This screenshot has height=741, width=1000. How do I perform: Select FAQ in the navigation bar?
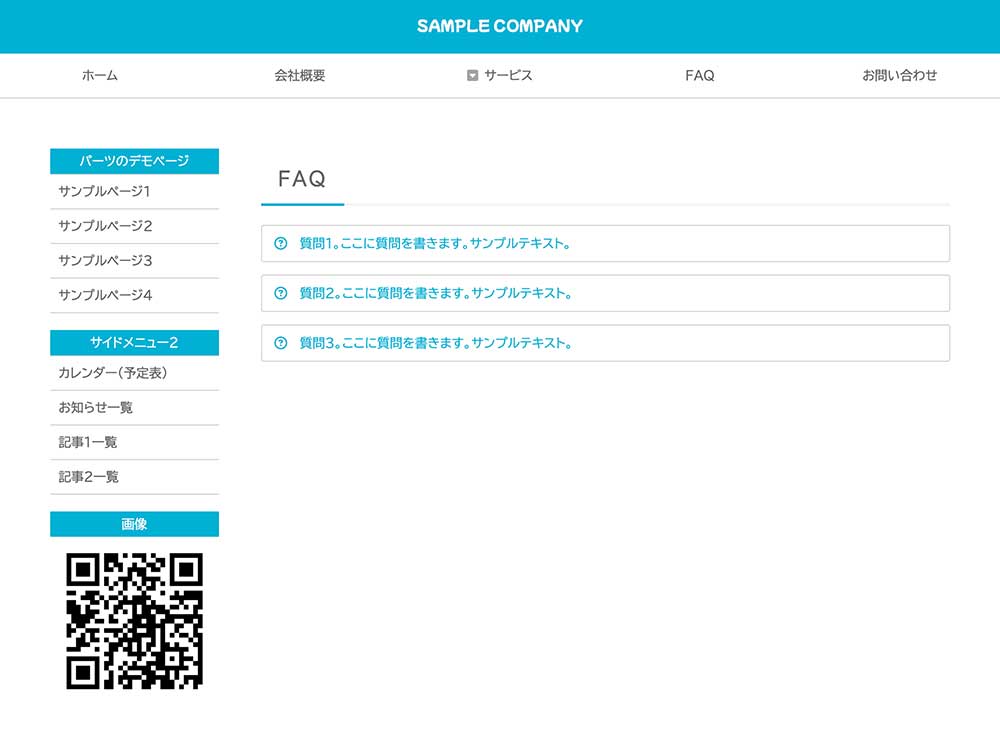point(700,75)
